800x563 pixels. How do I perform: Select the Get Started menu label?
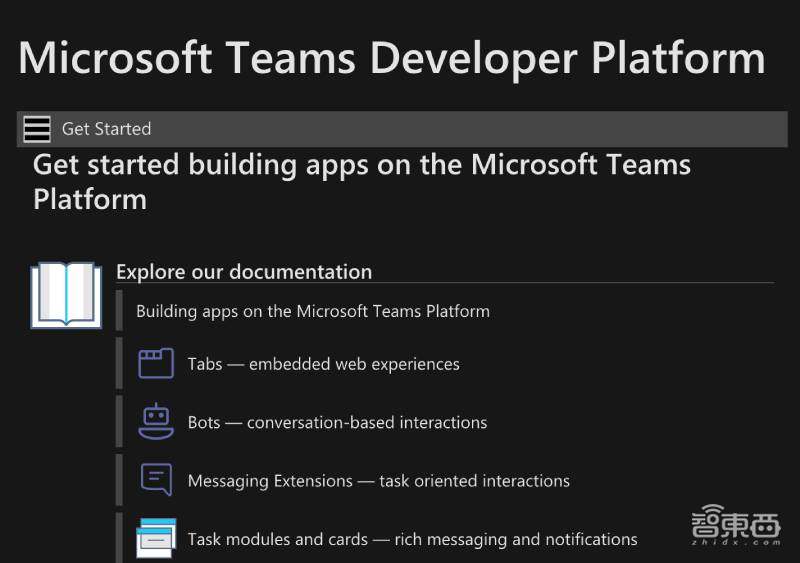pyautogui.click(x=106, y=129)
